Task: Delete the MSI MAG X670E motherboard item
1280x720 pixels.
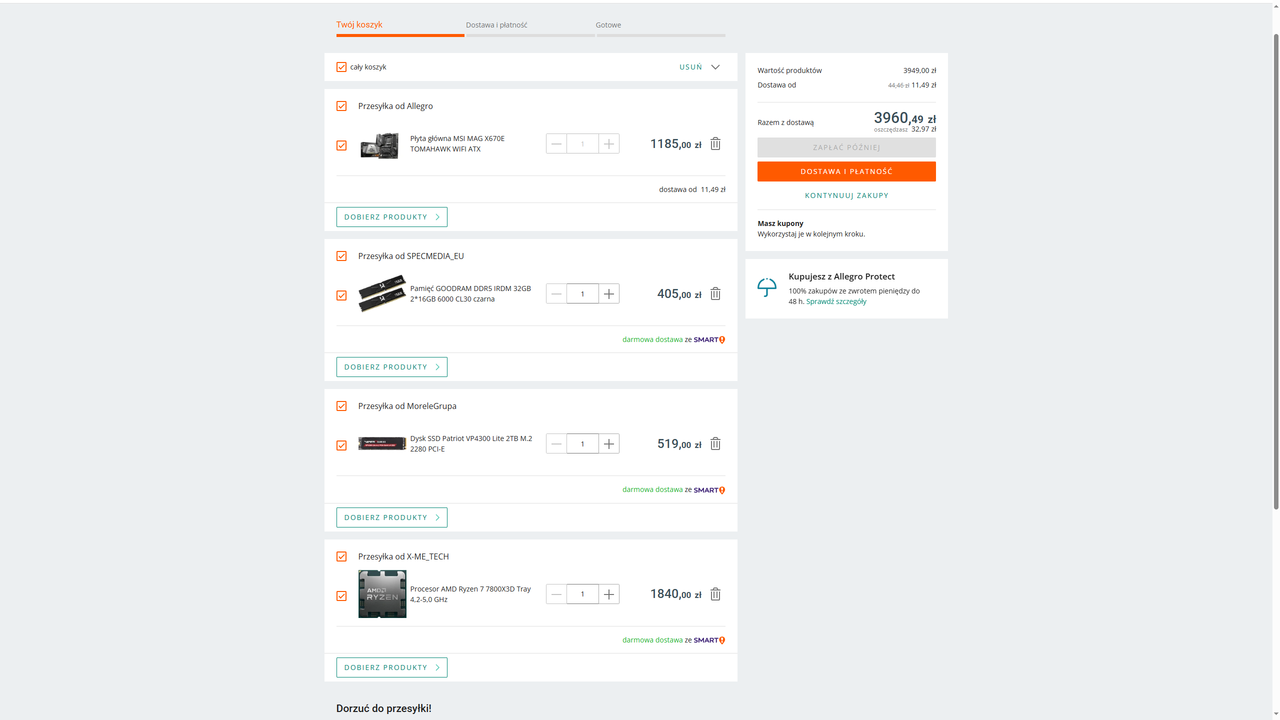Action: [715, 144]
